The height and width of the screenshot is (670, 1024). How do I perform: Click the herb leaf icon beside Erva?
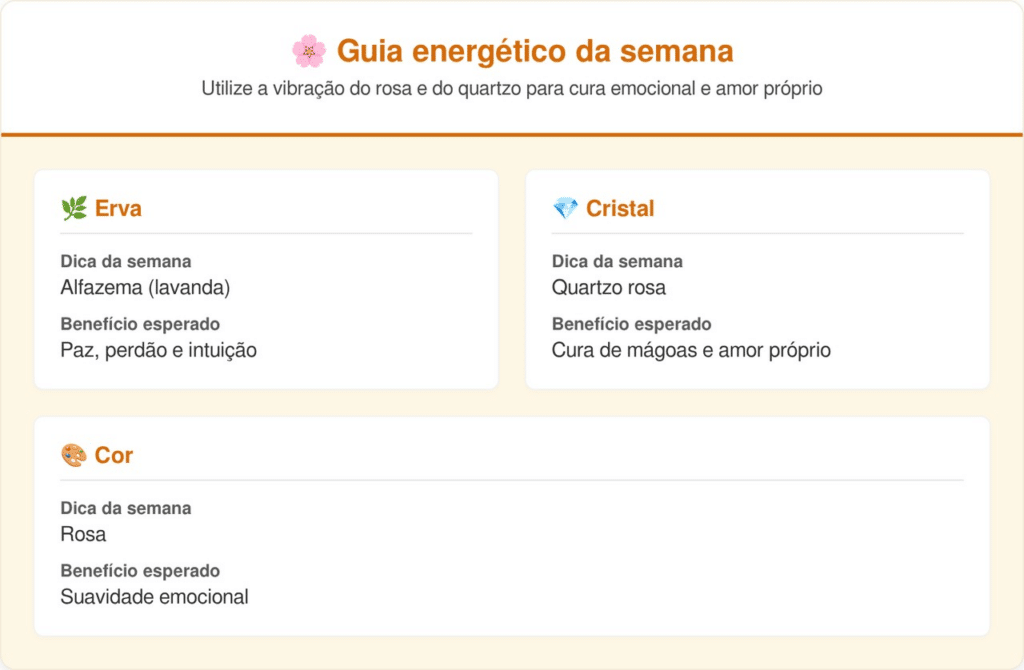tap(74, 208)
